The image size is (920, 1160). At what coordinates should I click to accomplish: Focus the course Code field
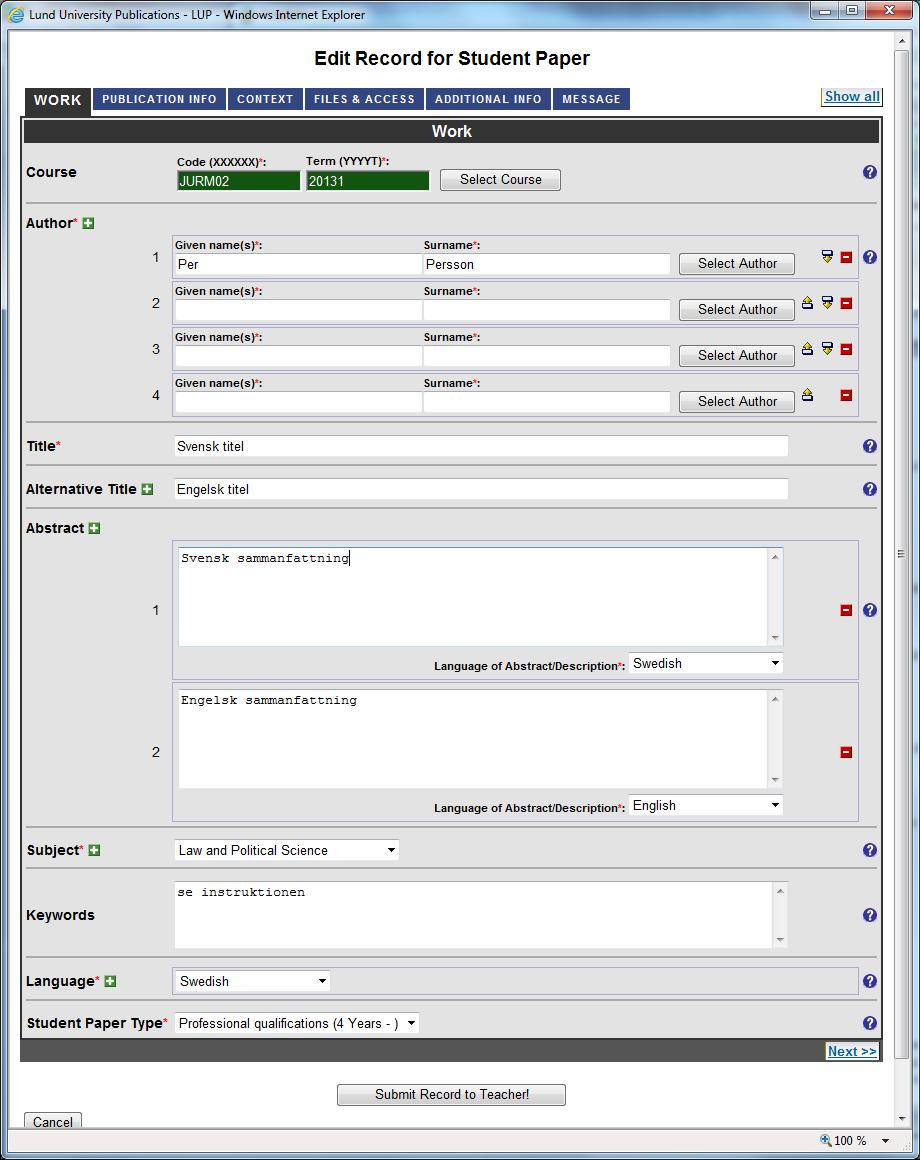tap(239, 181)
